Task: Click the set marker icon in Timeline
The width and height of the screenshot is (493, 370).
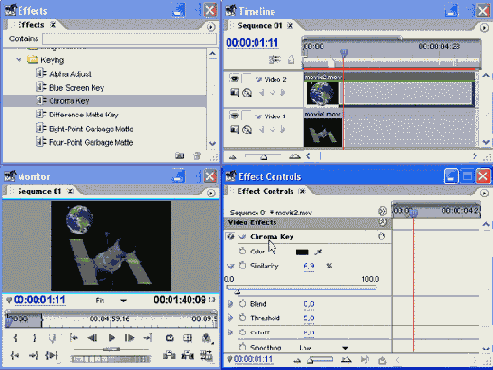Action: [291, 60]
